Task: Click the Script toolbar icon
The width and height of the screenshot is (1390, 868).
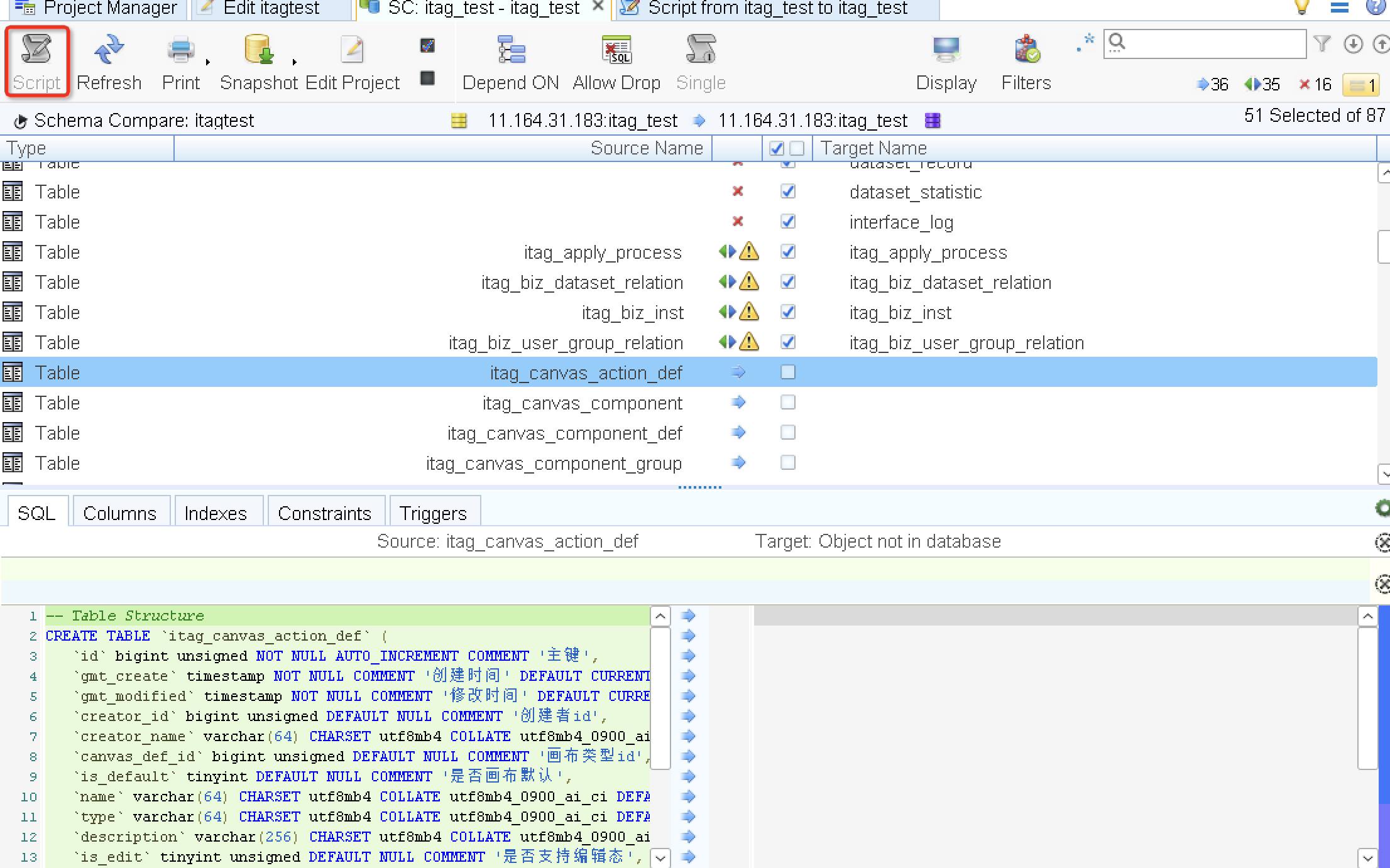Action: click(36, 50)
